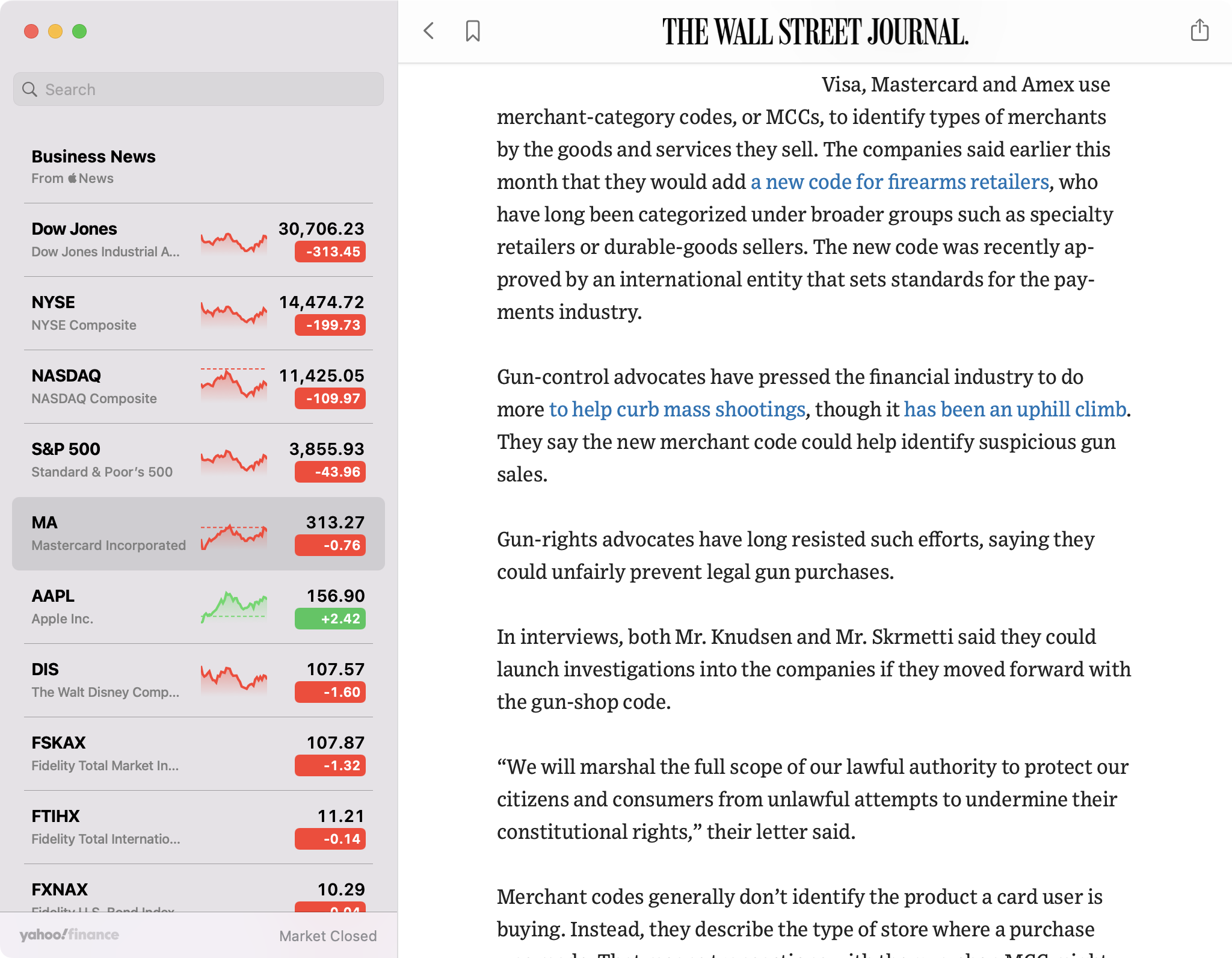Select the NASDAQ Composite ticker row
The image size is (1232, 958).
coord(199,387)
